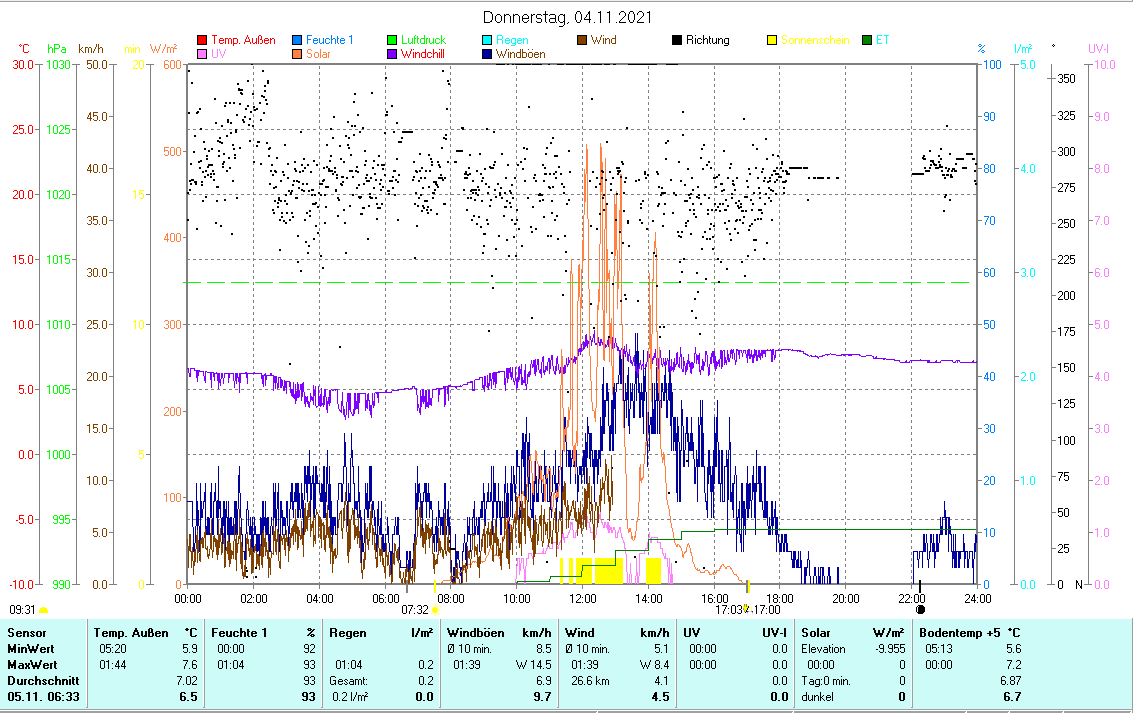Screen dimensions: 1133x713
Task: Click the red Temp. Außen legend swatch
Action: pos(202,40)
